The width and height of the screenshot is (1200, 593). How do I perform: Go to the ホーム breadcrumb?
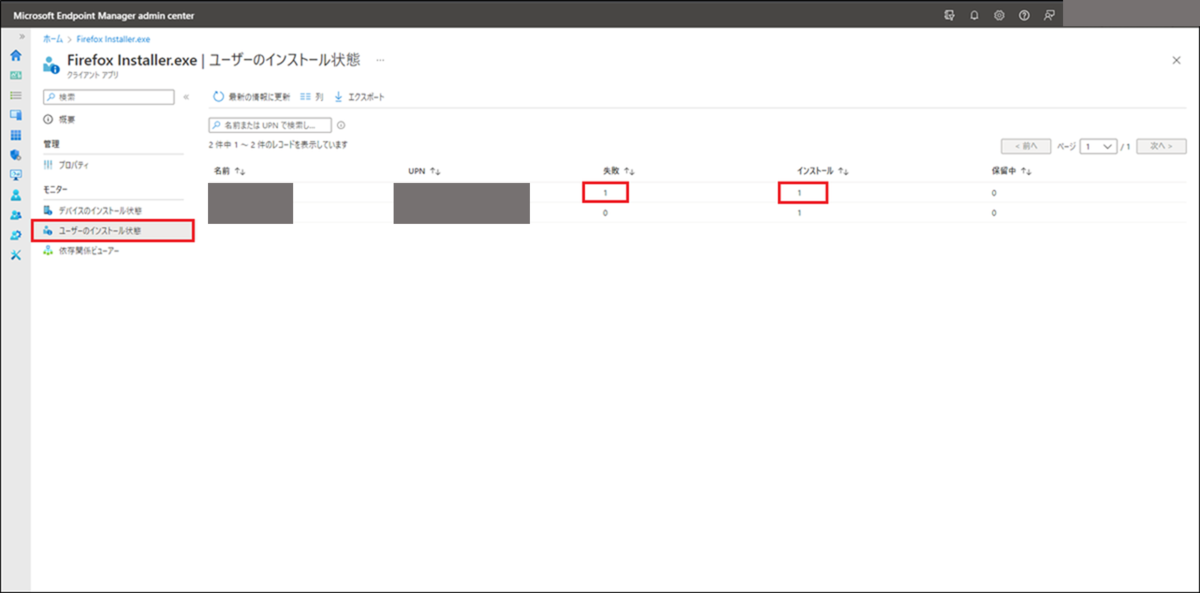click(52, 38)
